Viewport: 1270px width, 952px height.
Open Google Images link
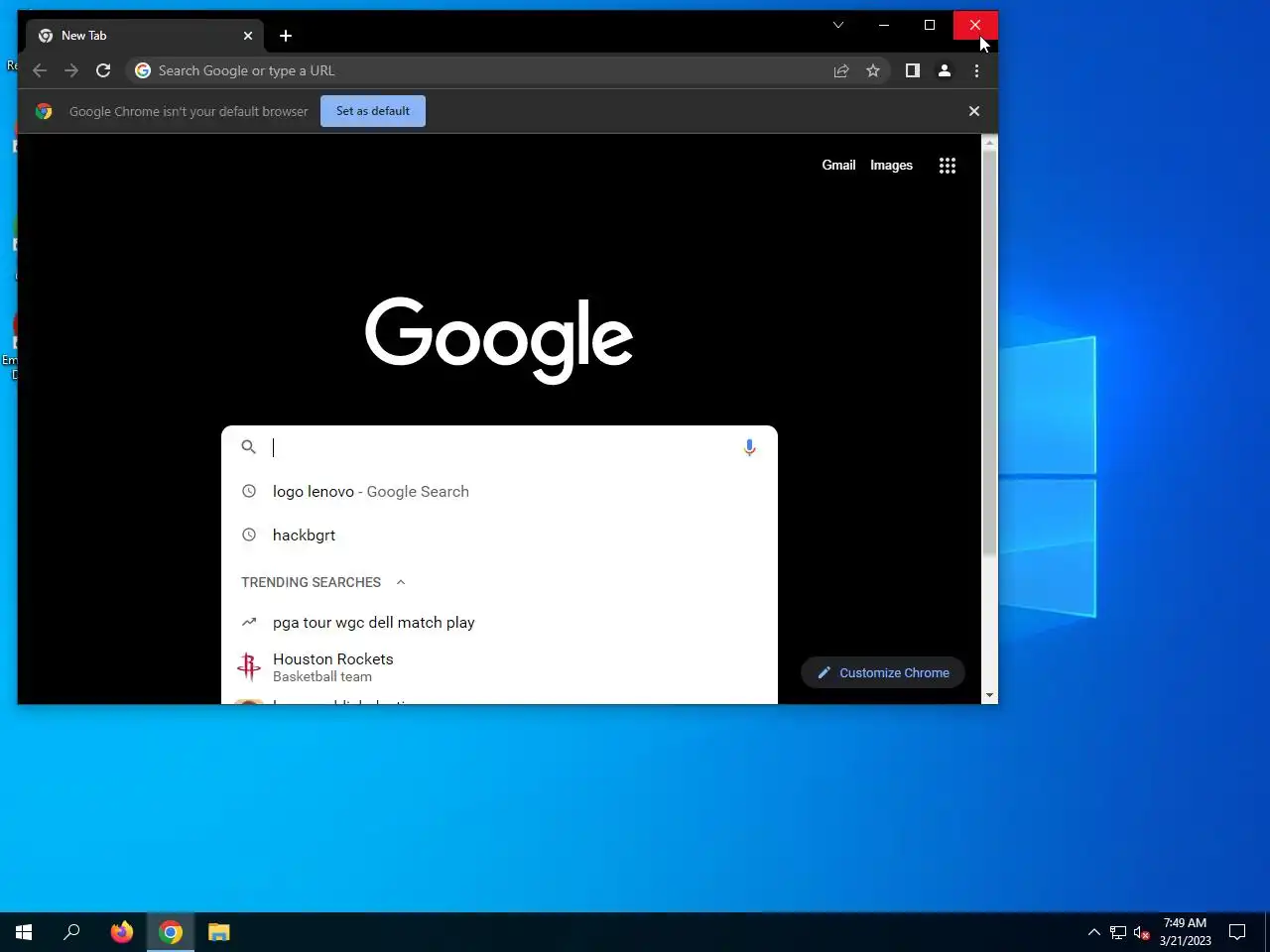[x=891, y=166]
